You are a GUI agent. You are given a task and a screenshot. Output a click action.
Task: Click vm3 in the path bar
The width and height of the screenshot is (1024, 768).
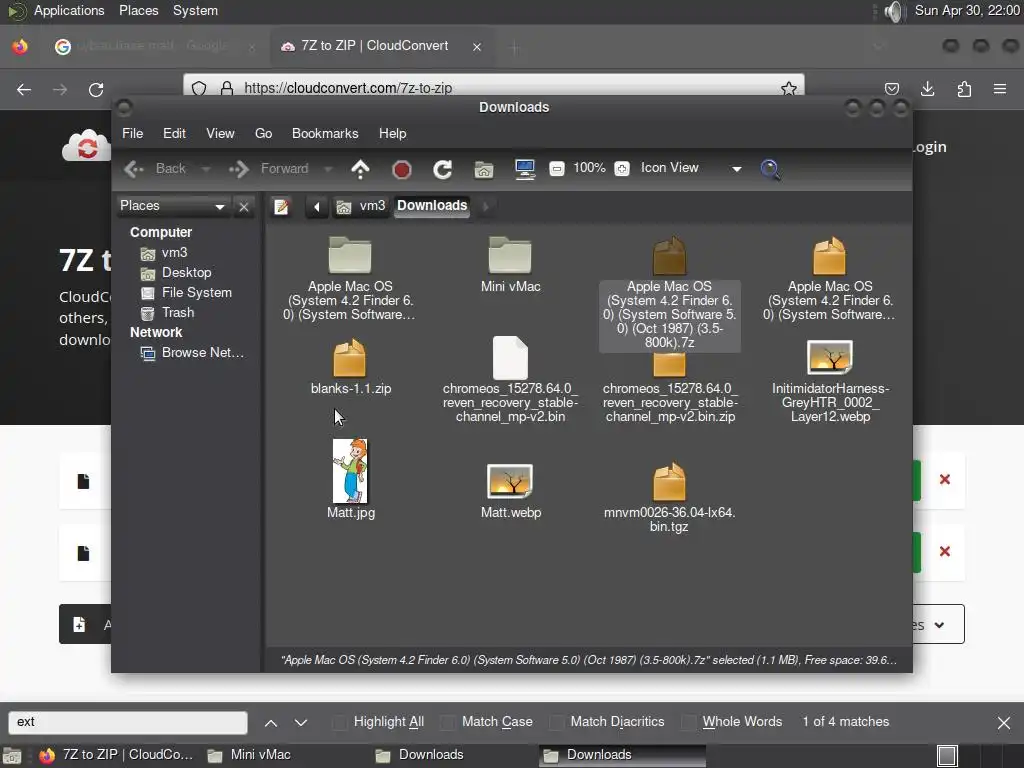coord(361,207)
